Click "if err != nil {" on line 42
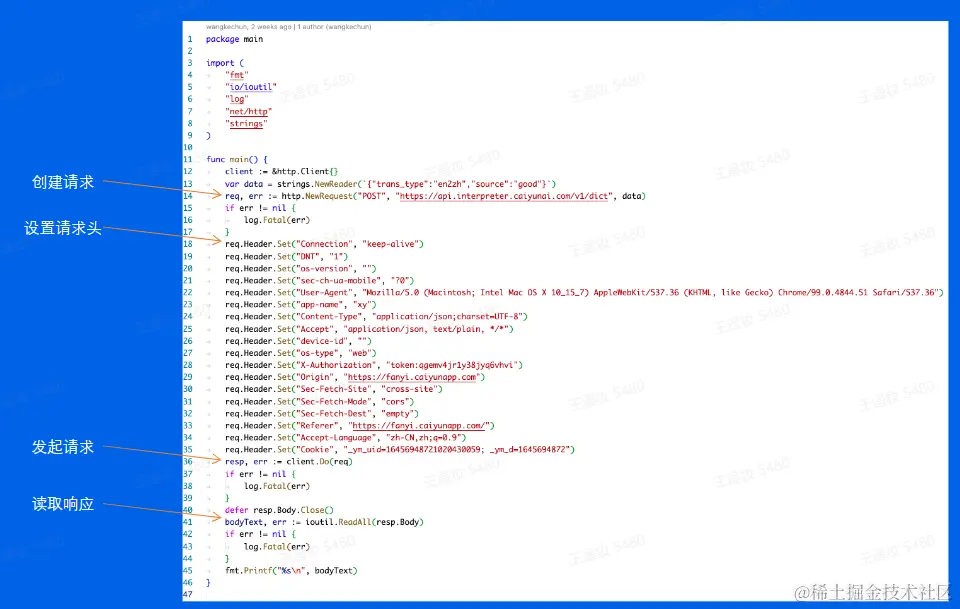The image size is (960, 609). pos(260,534)
